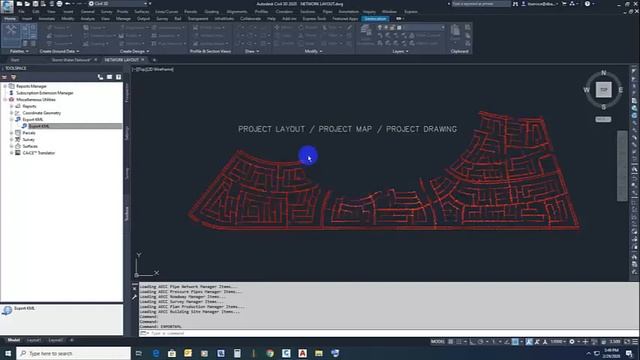
Task: Select the Output ribbon tab
Action: click(143, 19)
